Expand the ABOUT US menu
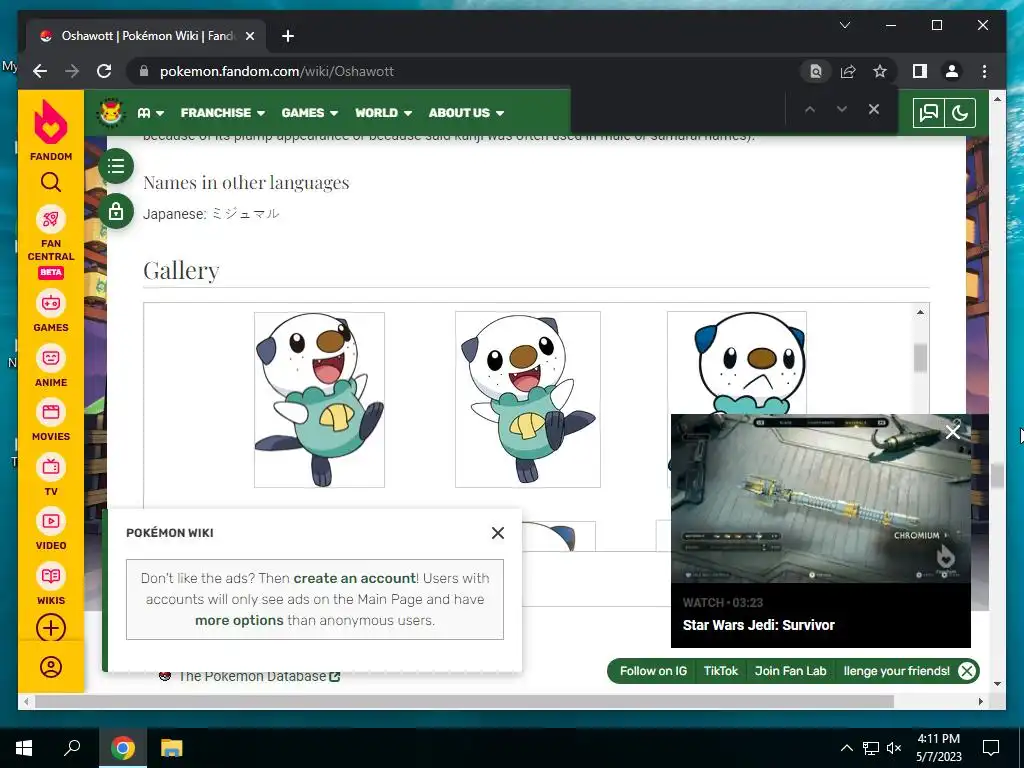1024x768 pixels. tap(466, 113)
